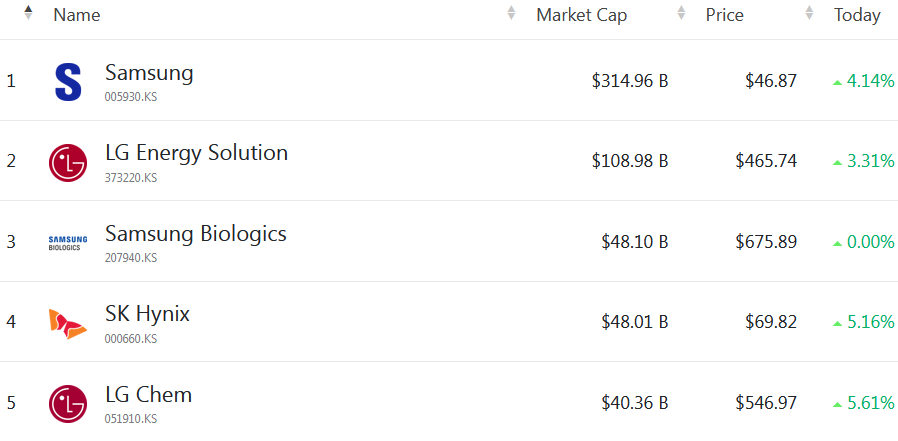Click the LG Energy Solution logo
The width and height of the screenshot is (898, 441).
pos(68,162)
